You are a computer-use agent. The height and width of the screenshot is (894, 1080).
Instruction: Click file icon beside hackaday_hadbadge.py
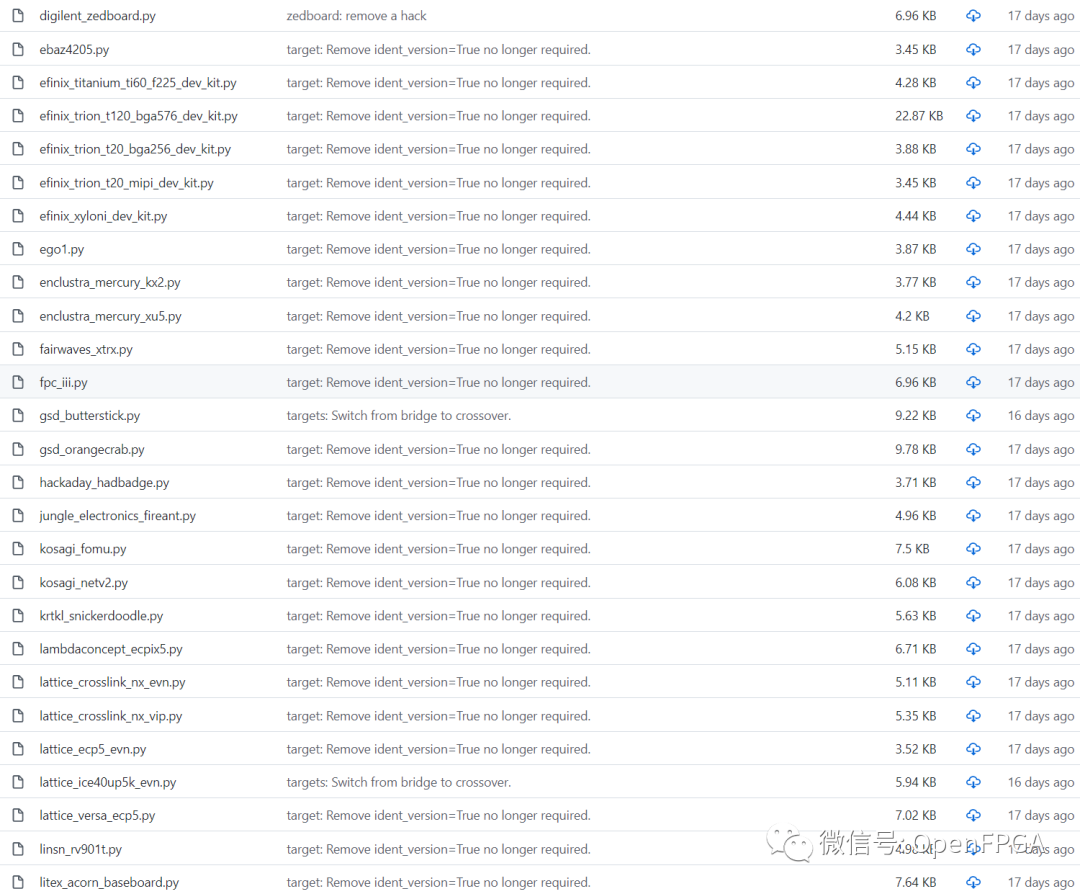pos(18,483)
